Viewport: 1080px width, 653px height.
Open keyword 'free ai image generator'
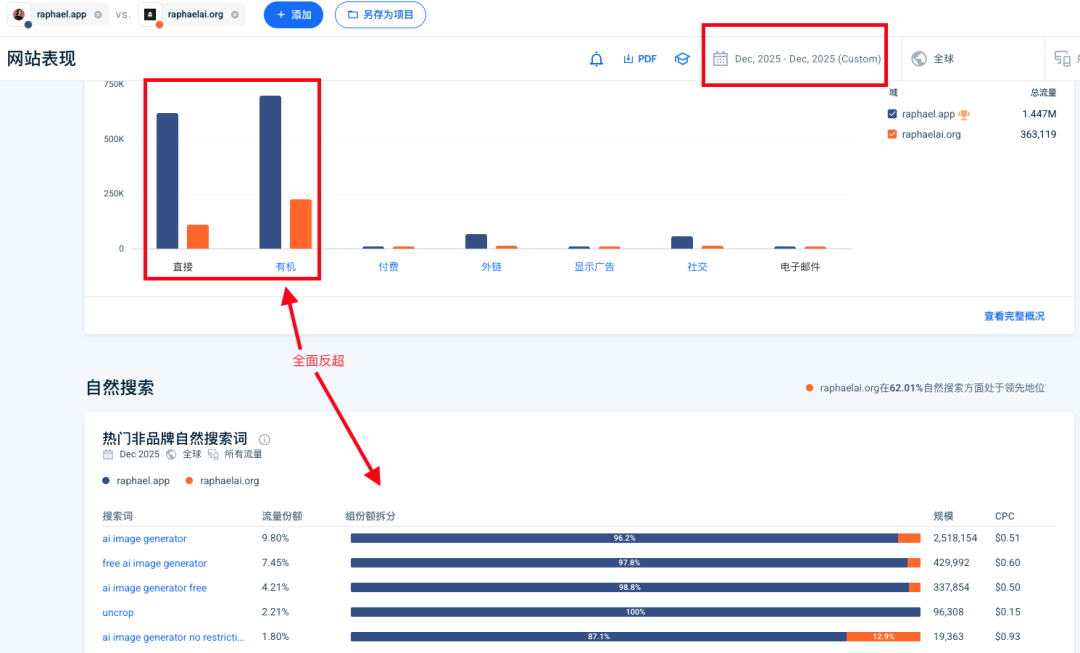(154, 563)
